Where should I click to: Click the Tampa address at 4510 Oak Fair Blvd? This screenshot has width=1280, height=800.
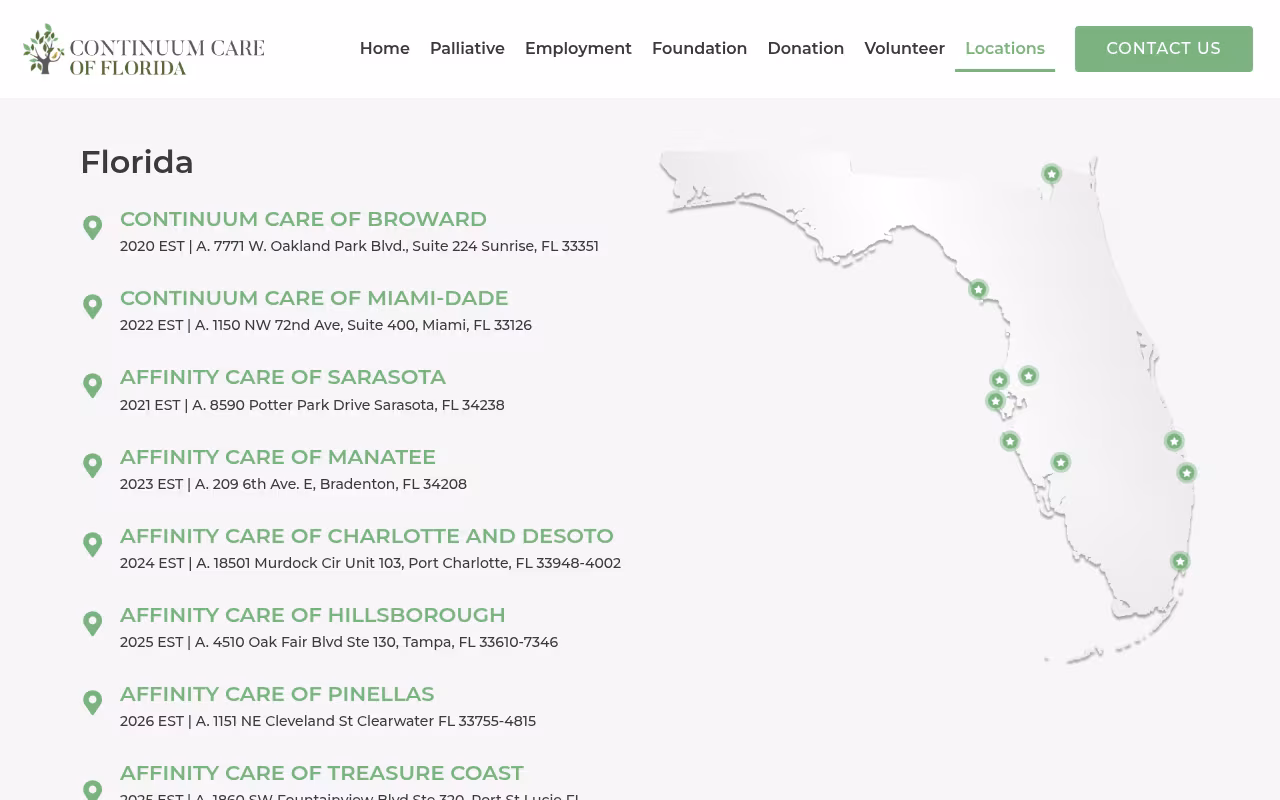(339, 642)
